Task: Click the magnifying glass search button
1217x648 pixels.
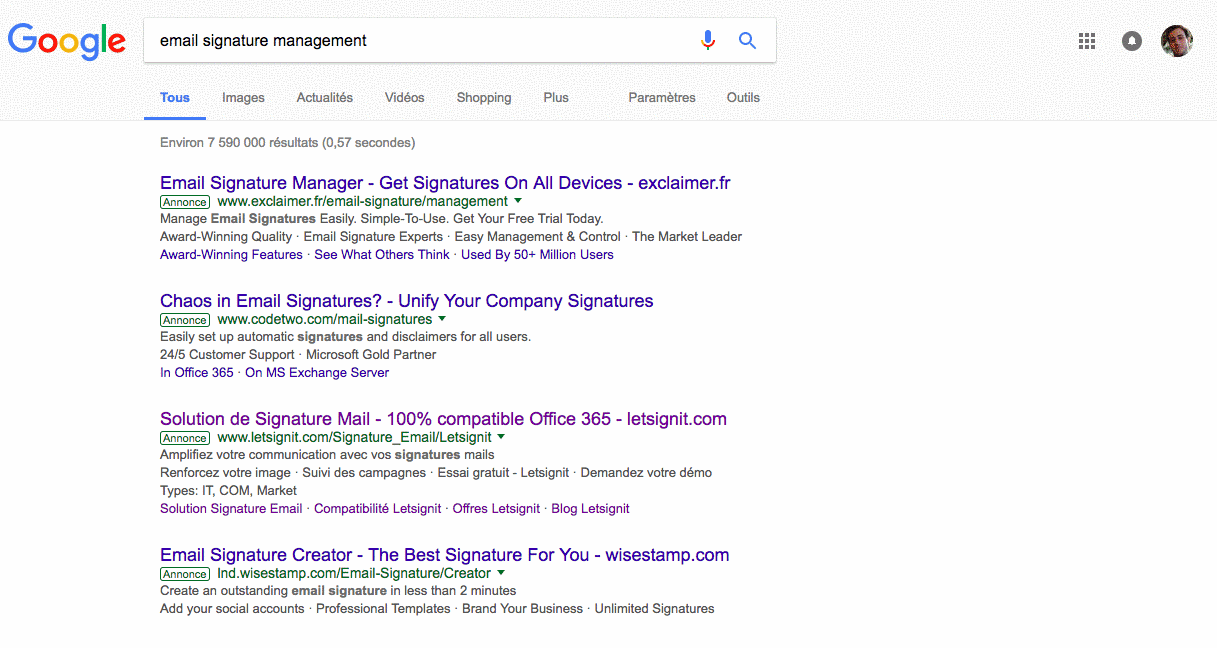Action: 747,40
